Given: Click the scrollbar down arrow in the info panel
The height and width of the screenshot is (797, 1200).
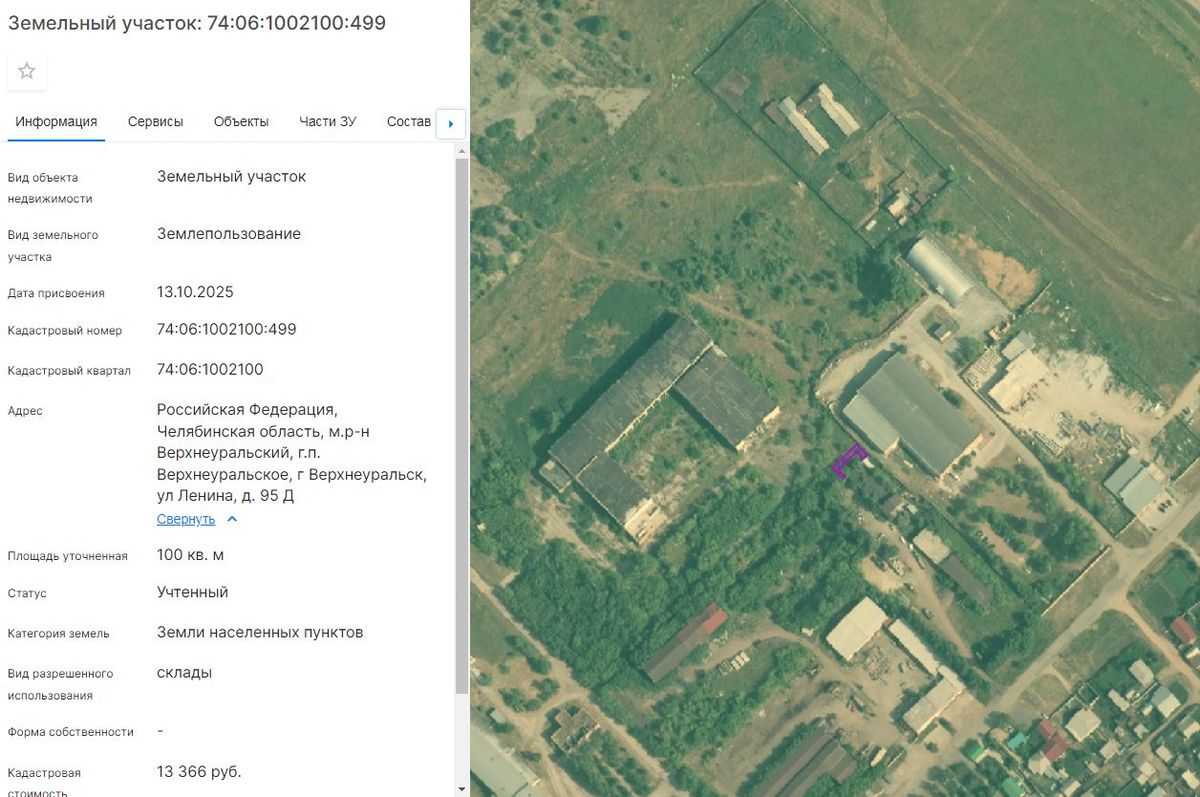Looking at the screenshot, I should [461, 788].
